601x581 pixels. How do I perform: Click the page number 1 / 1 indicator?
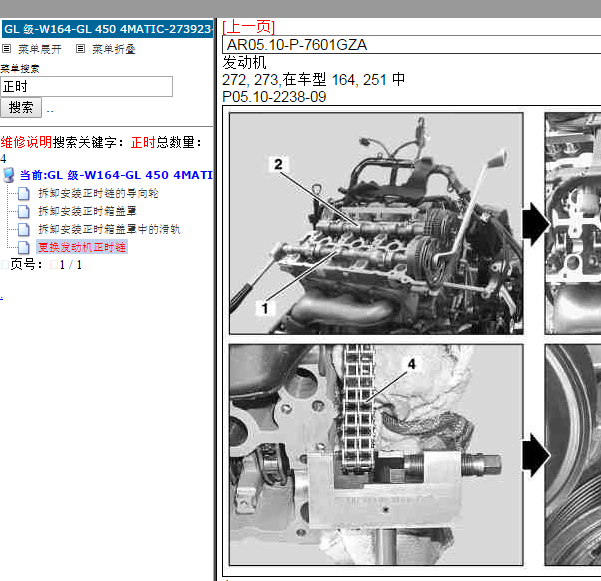(71, 265)
